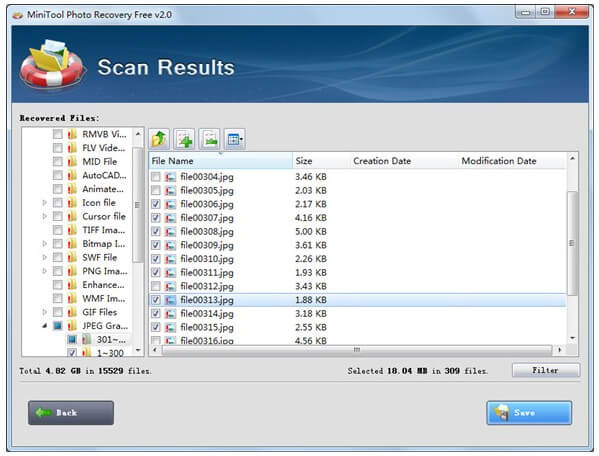
Task: Click the add image toolbar icon
Action: click(x=184, y=139)
